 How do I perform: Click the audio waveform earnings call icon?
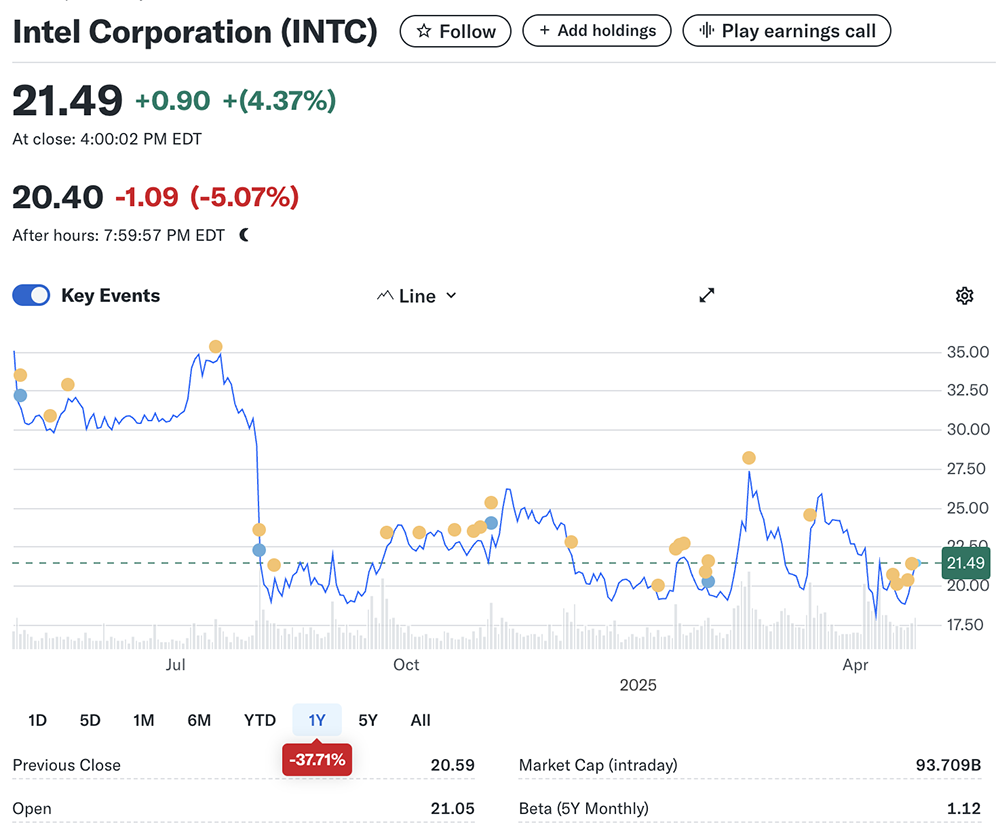(x=706, y=31)
